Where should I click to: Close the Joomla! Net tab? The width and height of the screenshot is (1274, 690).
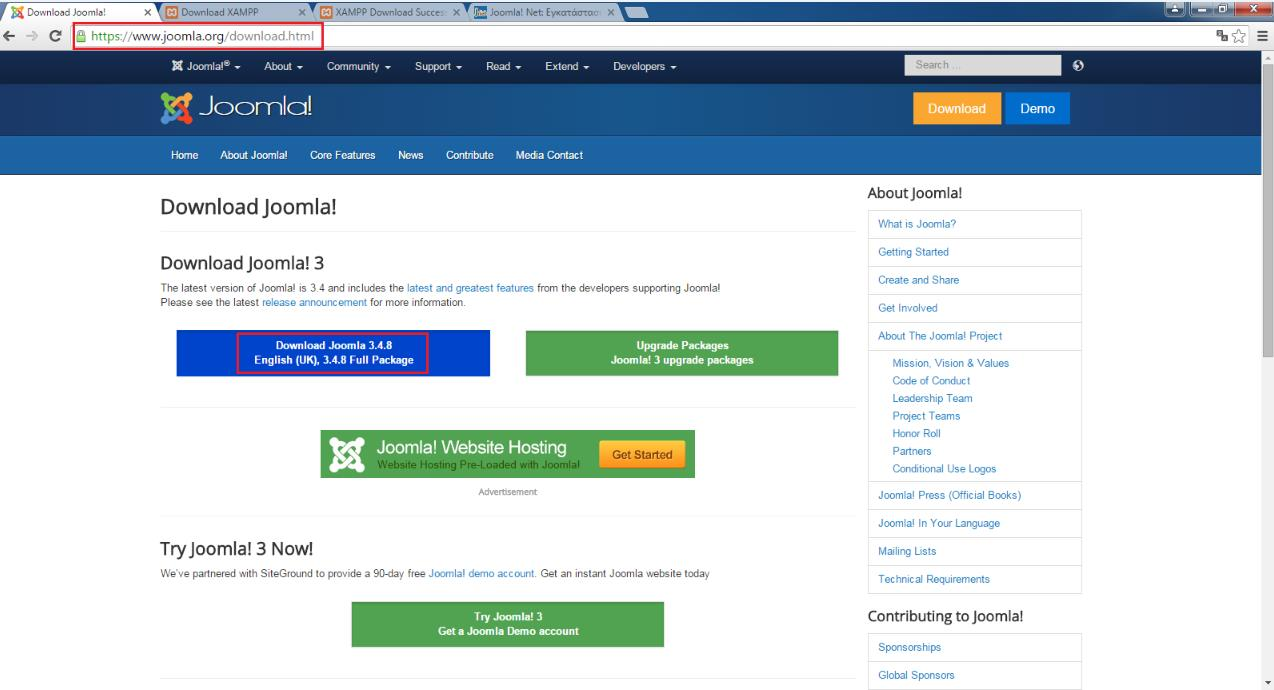point(611,12)
